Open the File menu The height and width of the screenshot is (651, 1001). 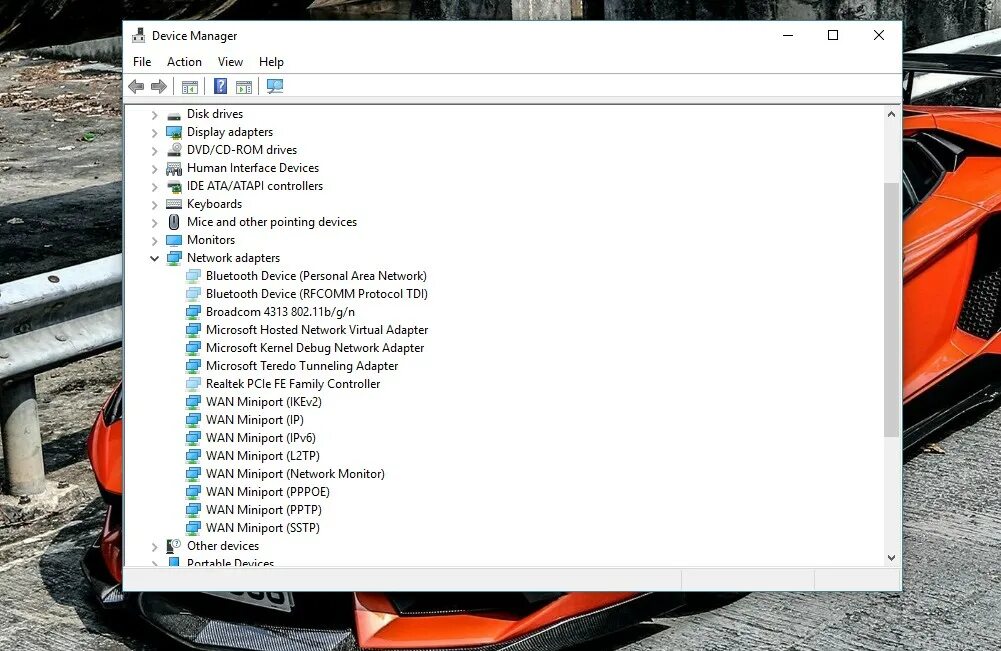point(142,62)
